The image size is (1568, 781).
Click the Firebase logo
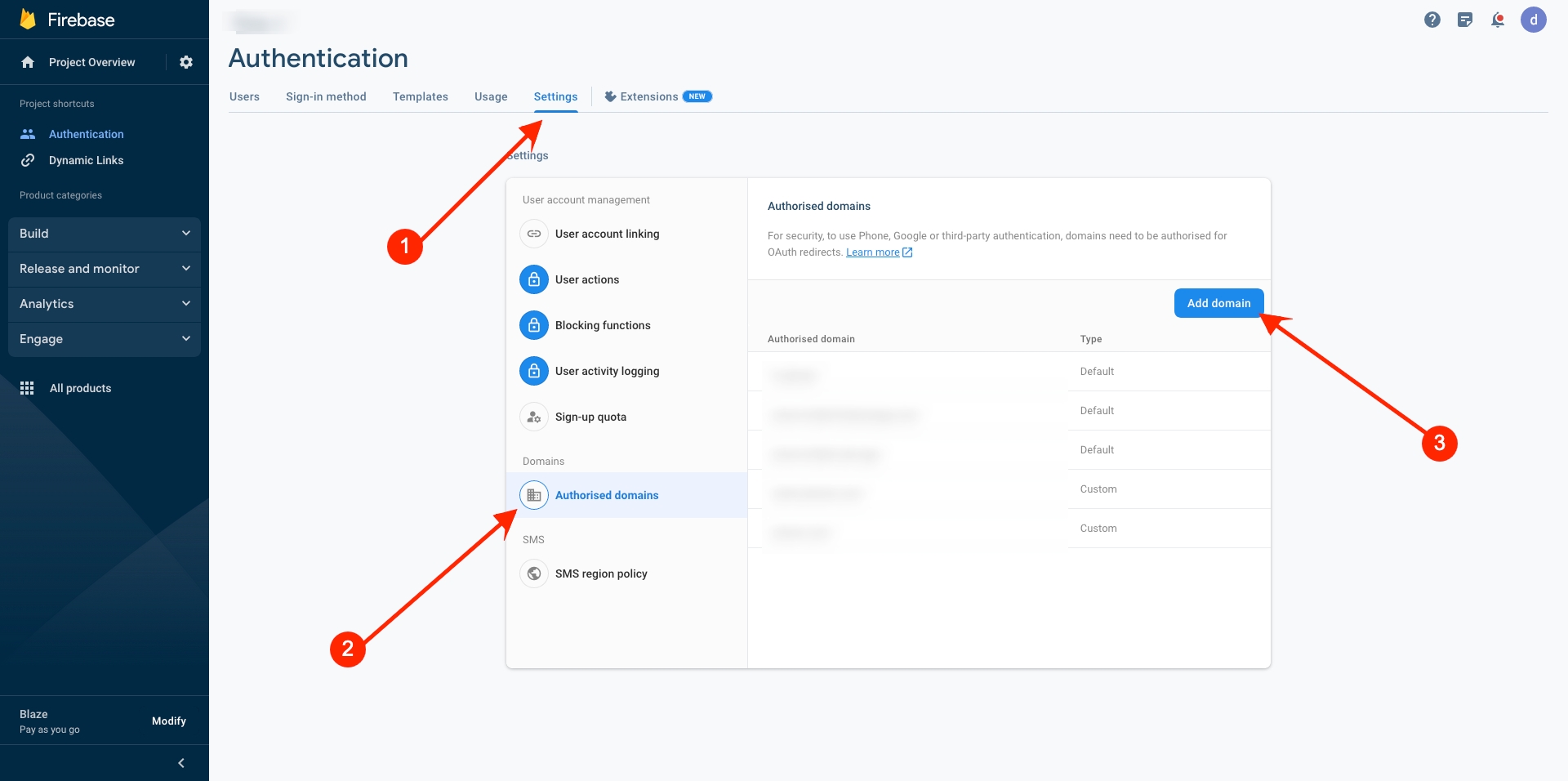[x=28, y=20]
